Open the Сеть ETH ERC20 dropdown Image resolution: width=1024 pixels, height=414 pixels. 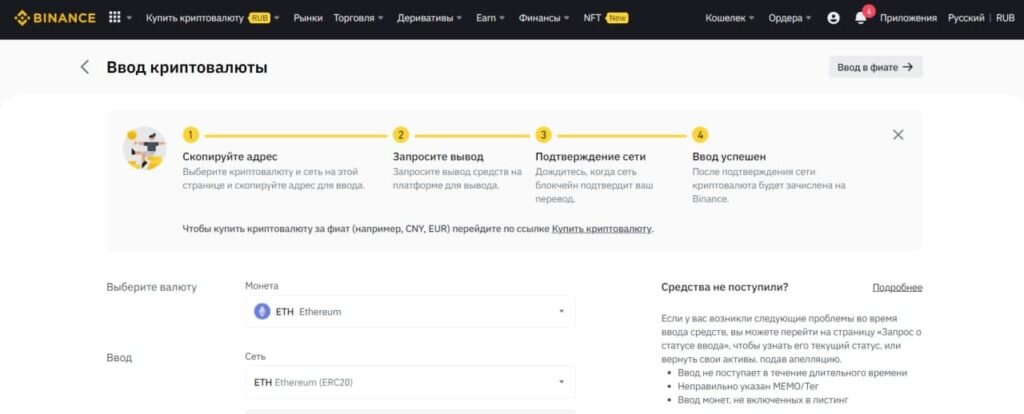tap(410, 382)
